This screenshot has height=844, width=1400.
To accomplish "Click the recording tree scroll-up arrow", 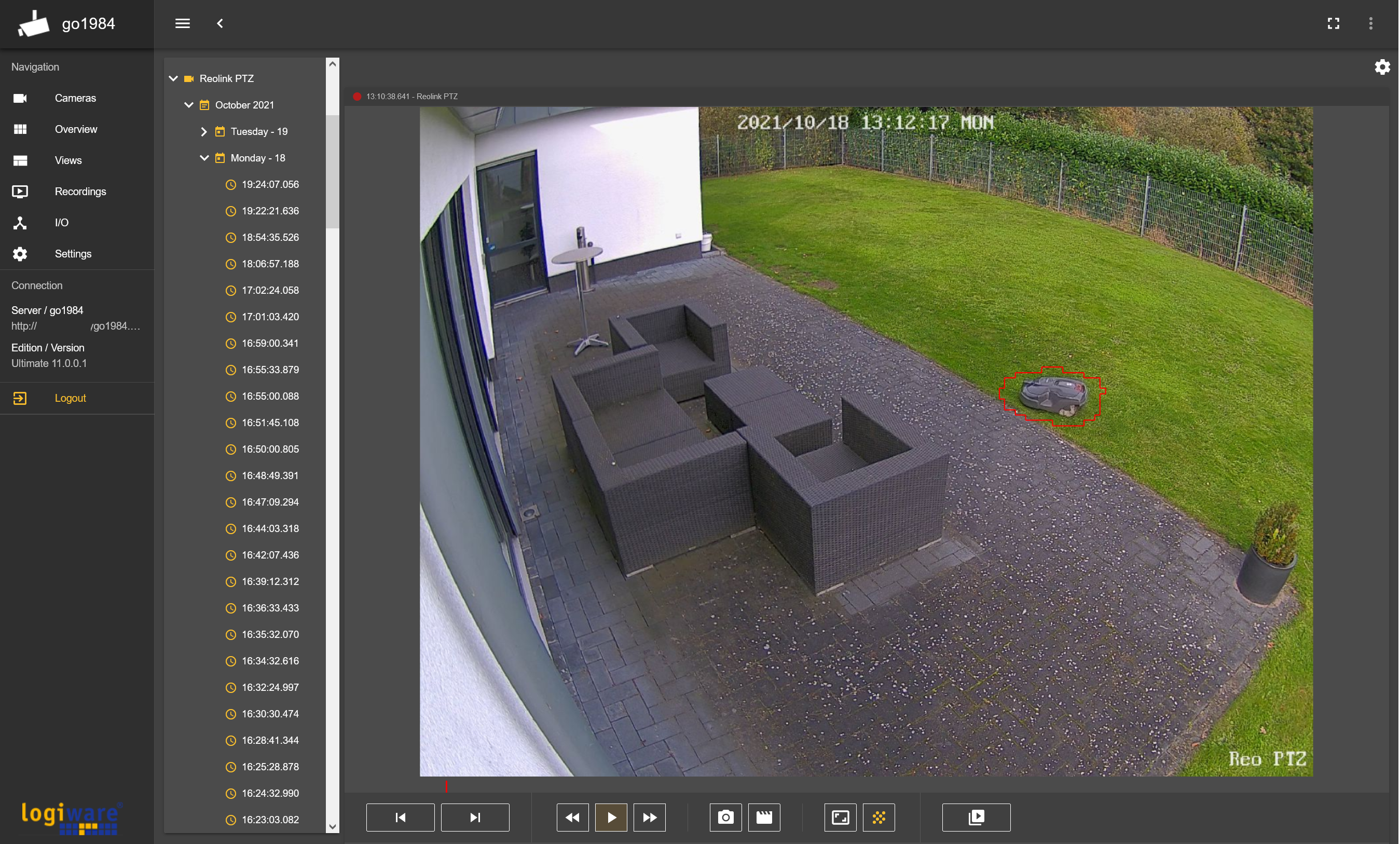I will tap(333, 64).
